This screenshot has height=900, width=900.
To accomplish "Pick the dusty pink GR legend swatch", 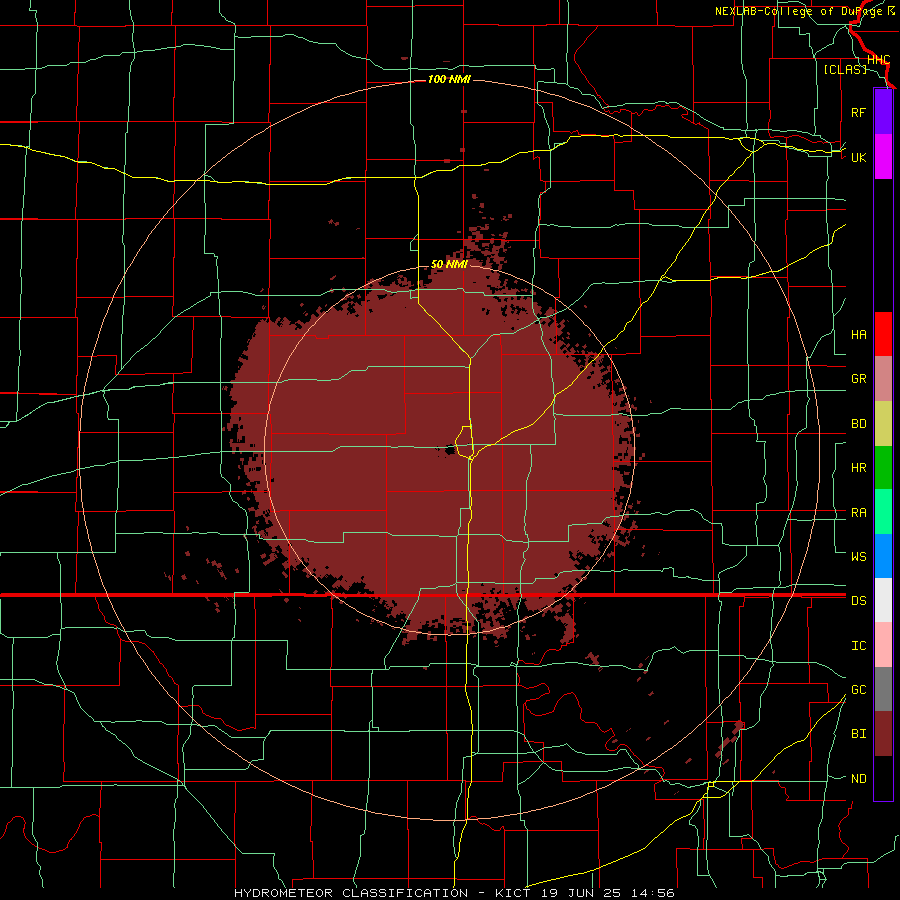I will [883, 378].
